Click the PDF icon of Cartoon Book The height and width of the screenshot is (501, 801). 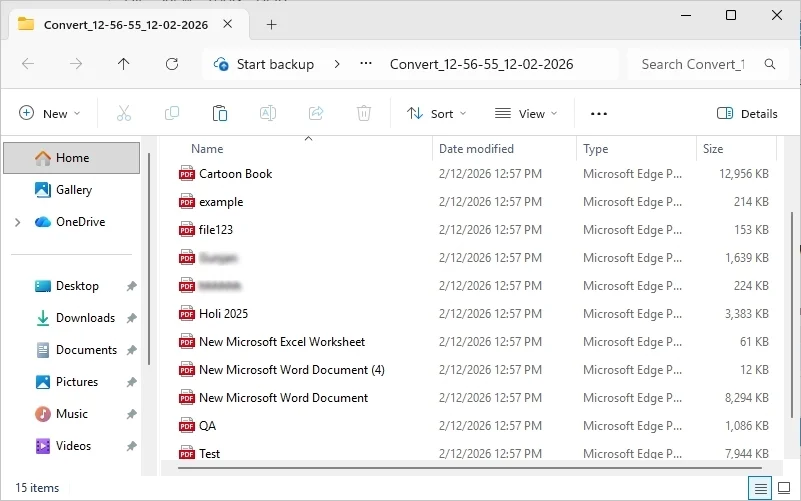pos(187,174)
